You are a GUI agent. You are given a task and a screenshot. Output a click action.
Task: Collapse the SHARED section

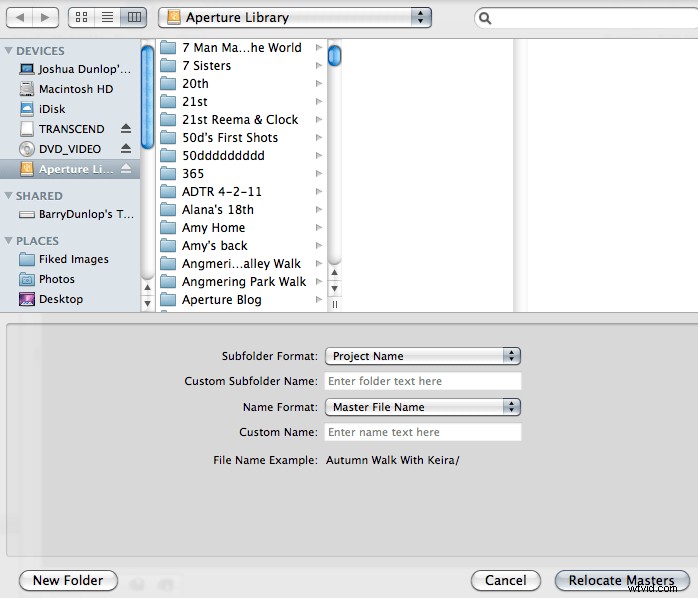pos(8,195)
